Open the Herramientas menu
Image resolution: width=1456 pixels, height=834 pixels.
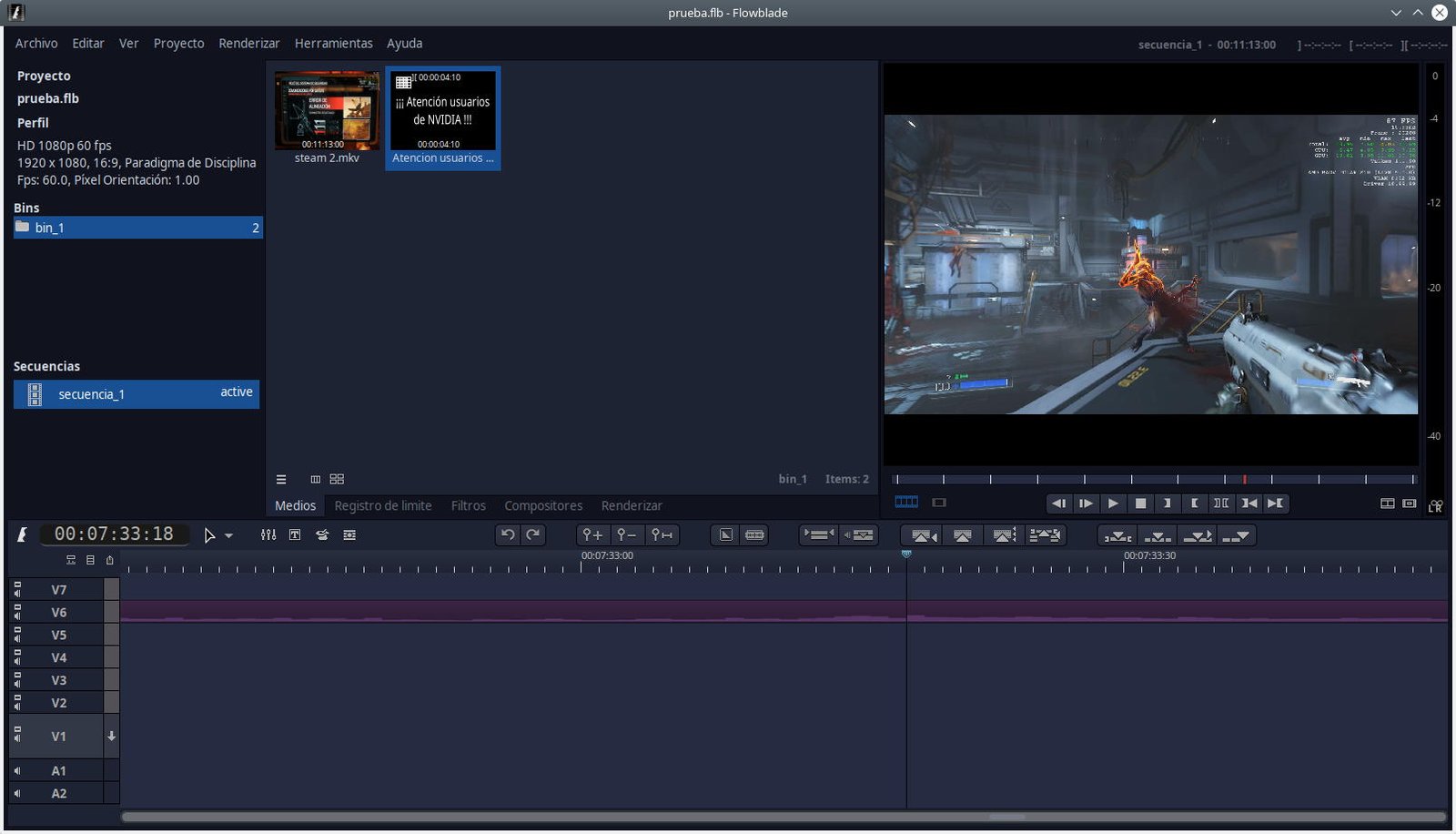(333, 43)
